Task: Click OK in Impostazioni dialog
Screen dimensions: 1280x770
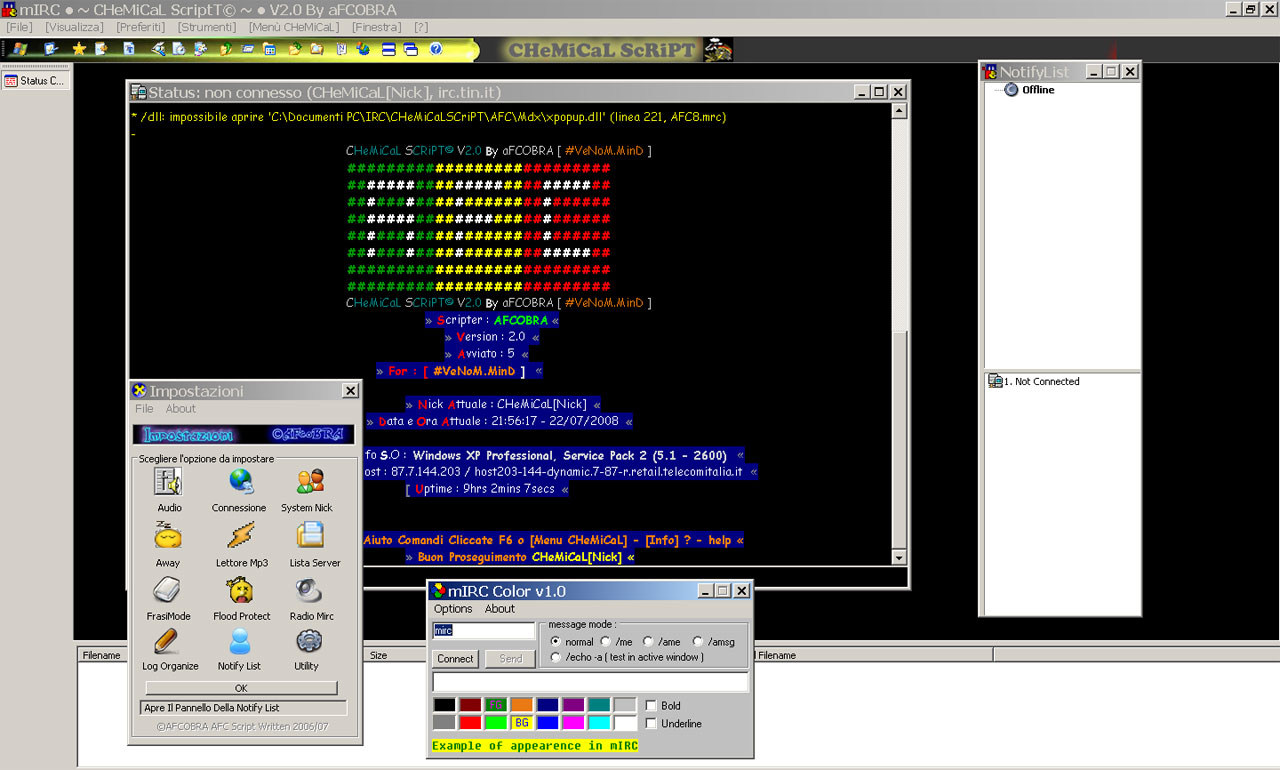Action: coord(241,688)
